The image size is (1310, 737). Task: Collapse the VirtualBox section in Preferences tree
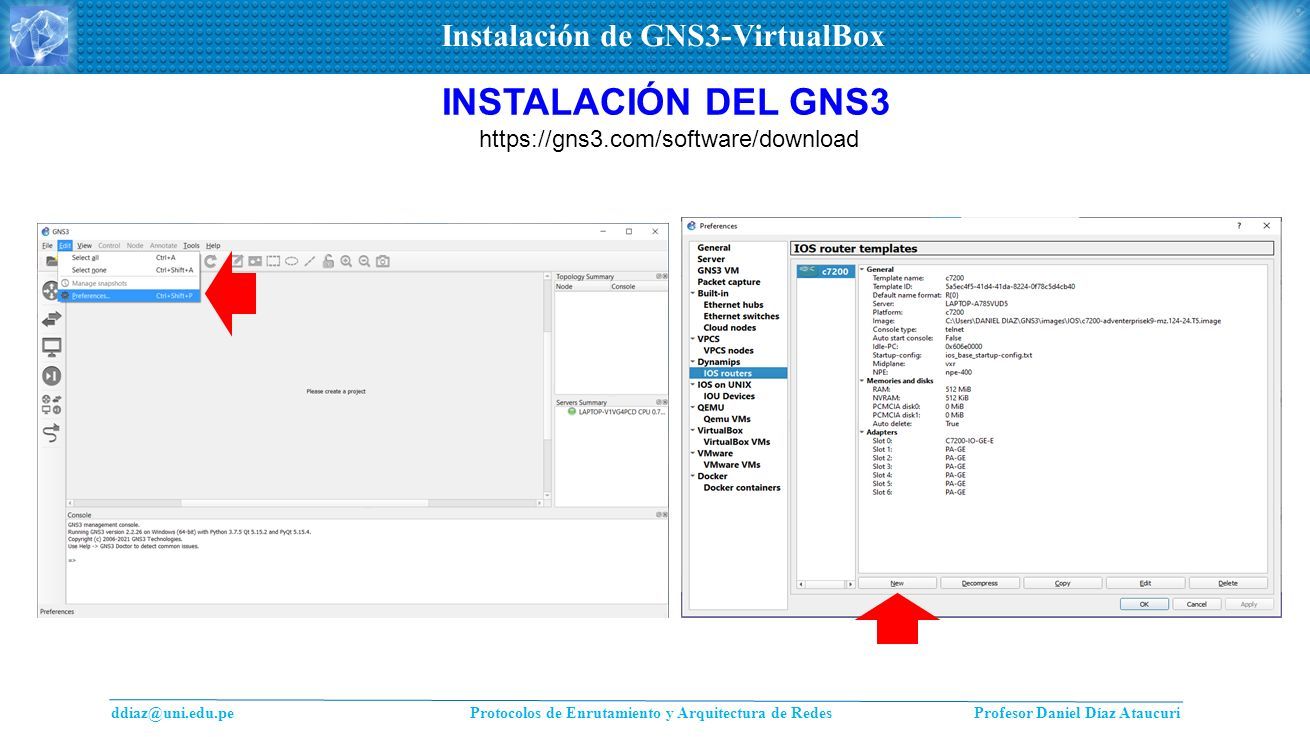[x=693, y=431]
